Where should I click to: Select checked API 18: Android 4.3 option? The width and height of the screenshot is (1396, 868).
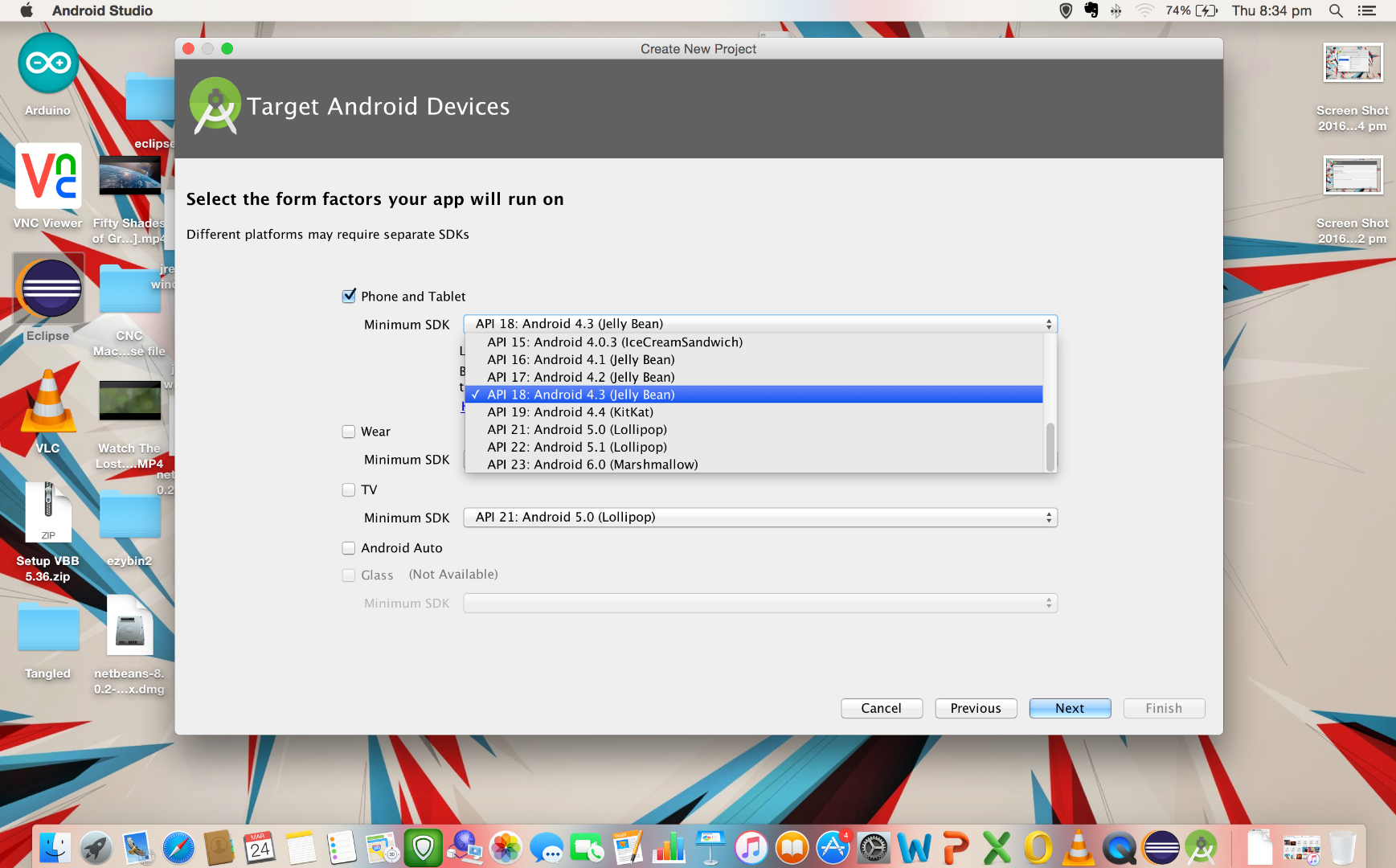click(x=754, y=395)
